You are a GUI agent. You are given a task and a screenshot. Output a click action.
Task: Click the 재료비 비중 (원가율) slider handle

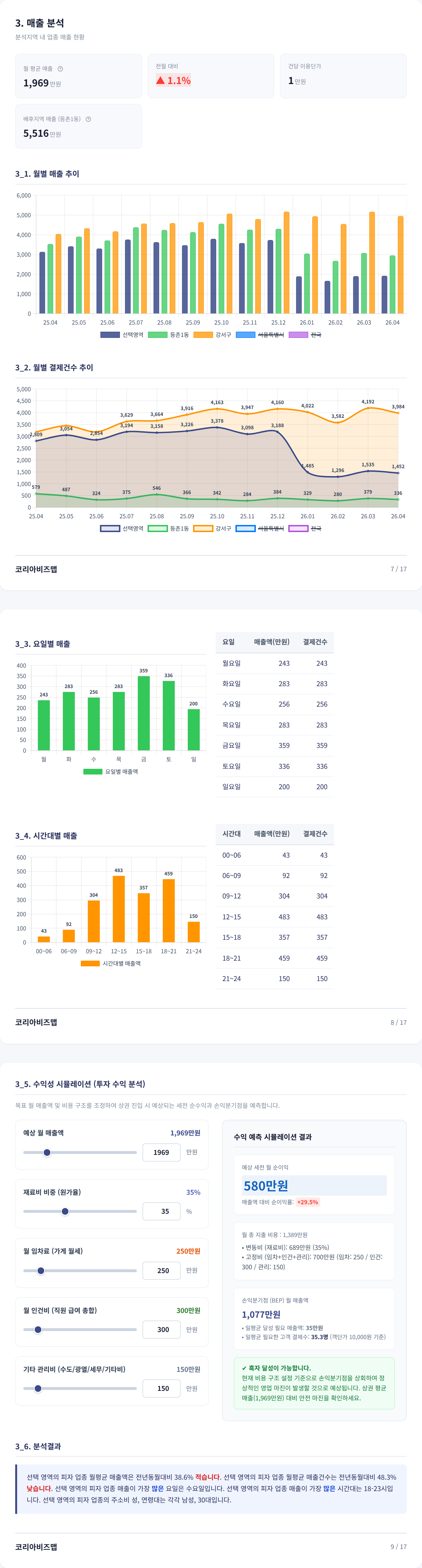click(x=65, y=1211)
